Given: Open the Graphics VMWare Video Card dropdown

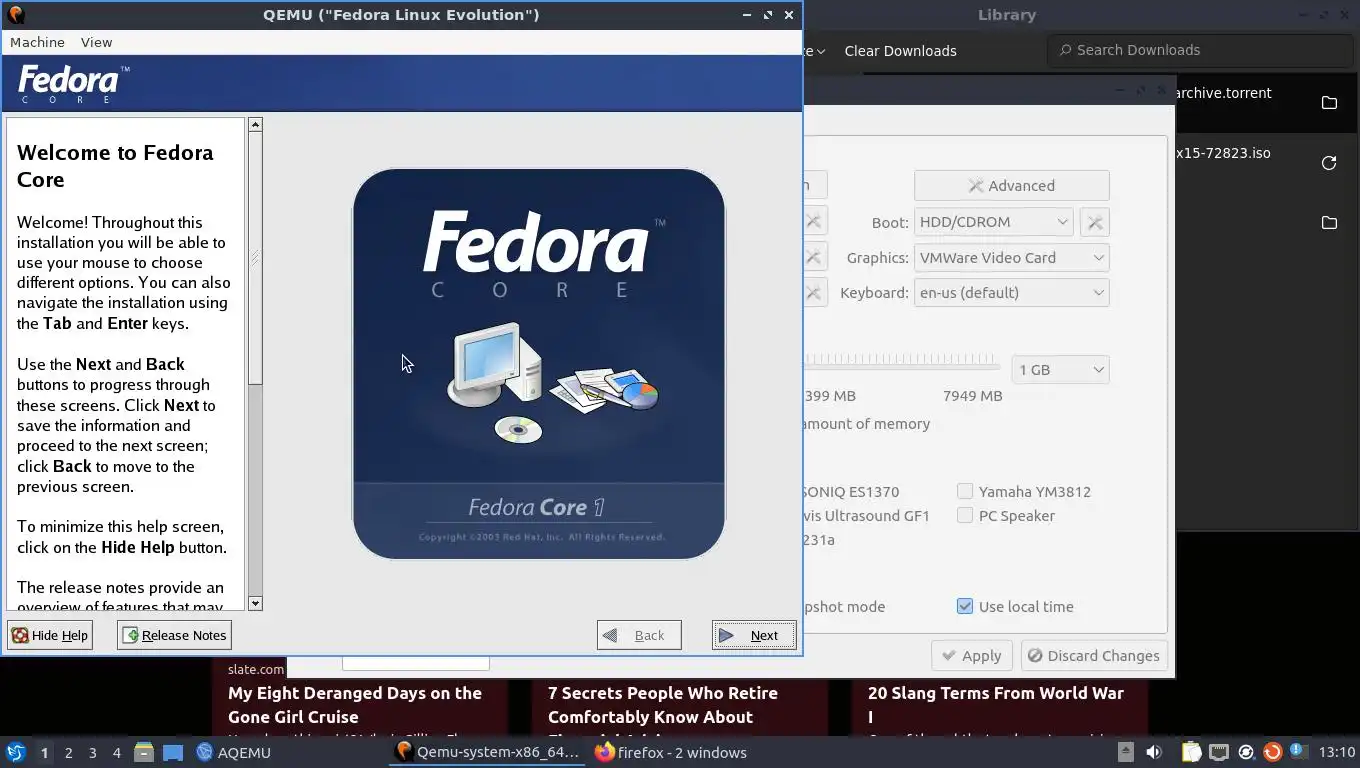Looking at the screenshot, I should (1011, 257).
